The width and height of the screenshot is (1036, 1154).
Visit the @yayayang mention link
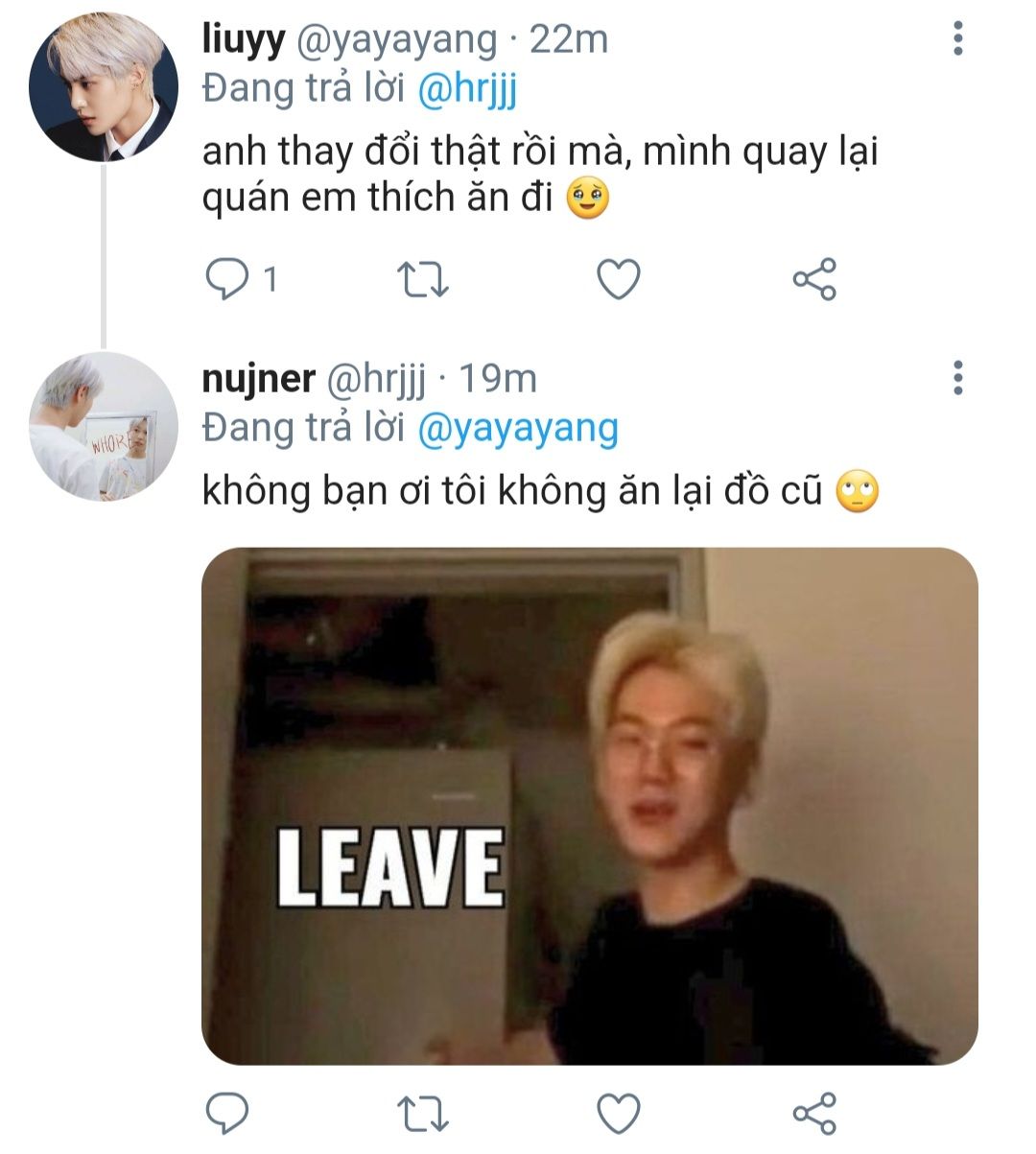[518, 429]
